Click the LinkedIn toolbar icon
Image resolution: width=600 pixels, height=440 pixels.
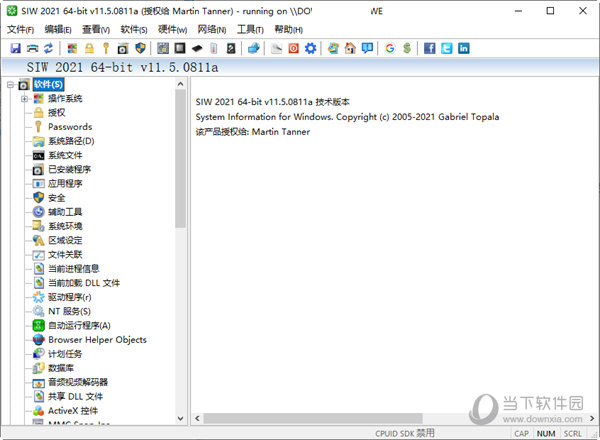tap(463, 48)
